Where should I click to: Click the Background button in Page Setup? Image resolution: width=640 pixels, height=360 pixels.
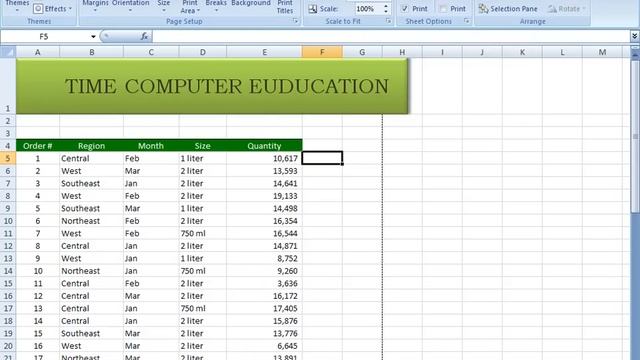[x=251, y=4]
